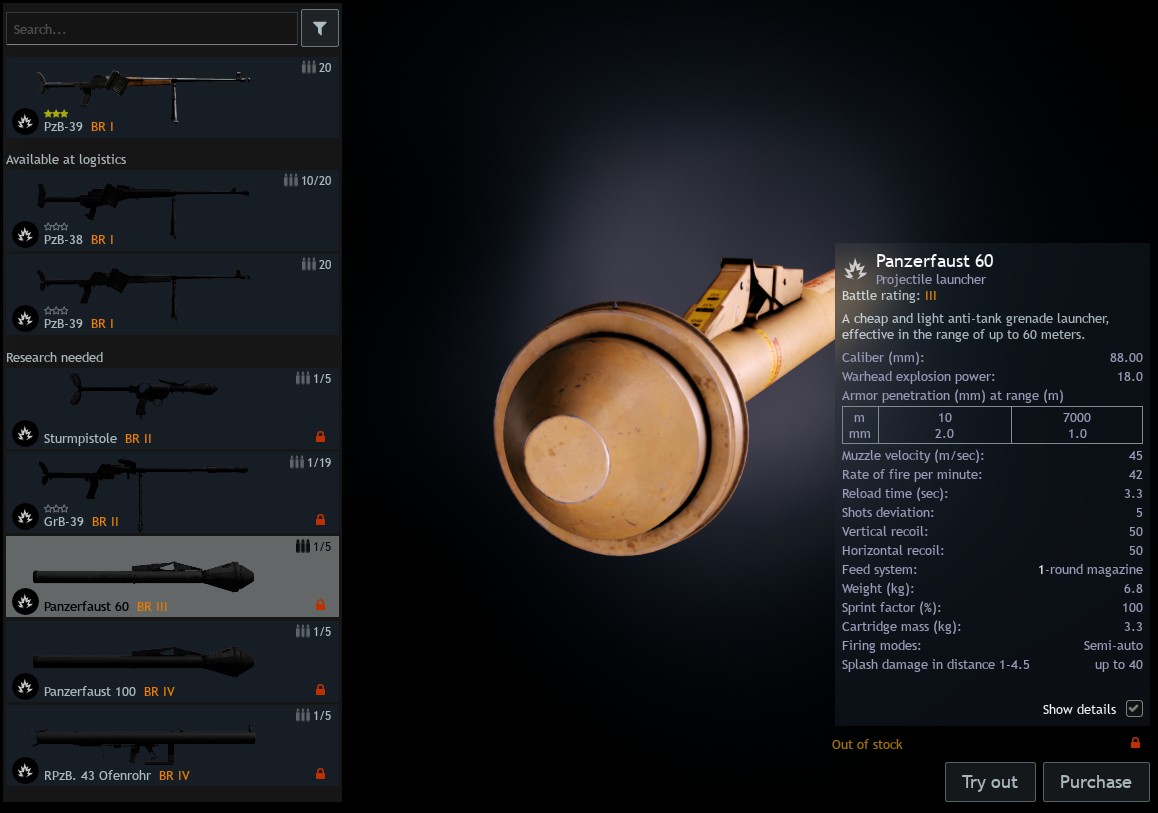
Task: Select PzB-38 from logistics list
Action: tap(172, 211)
